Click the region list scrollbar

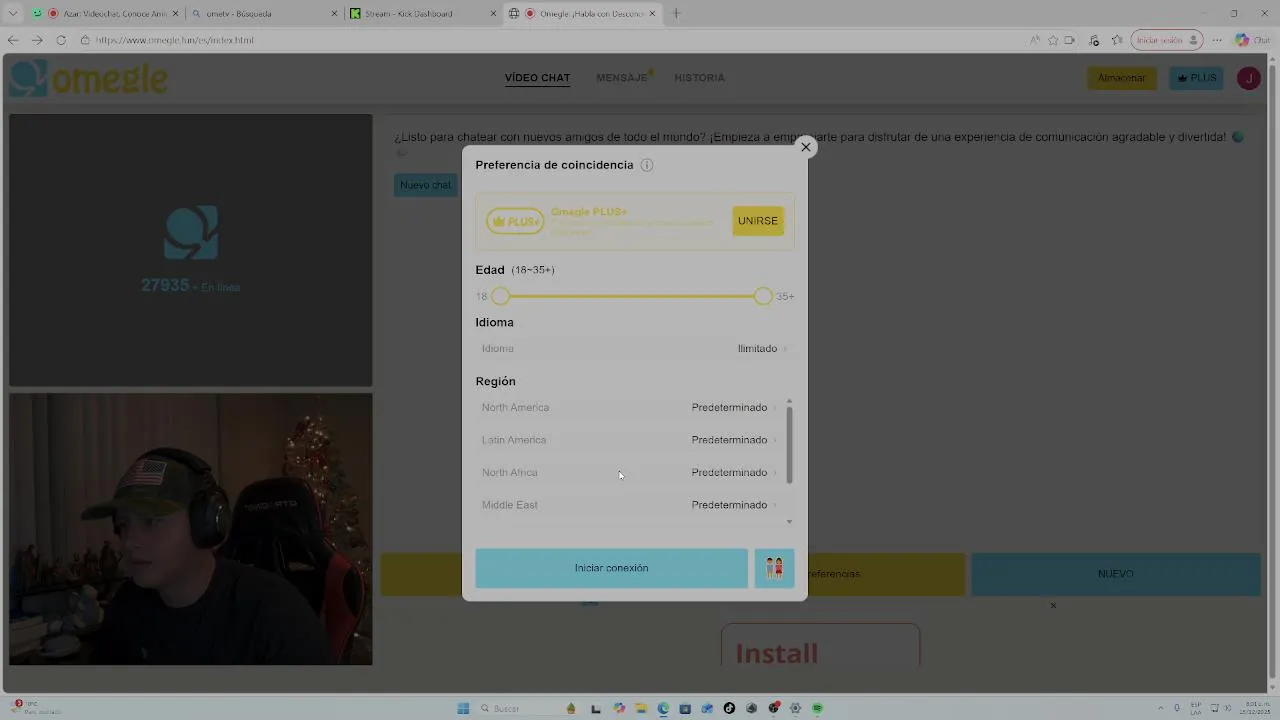tap(789, 445)
